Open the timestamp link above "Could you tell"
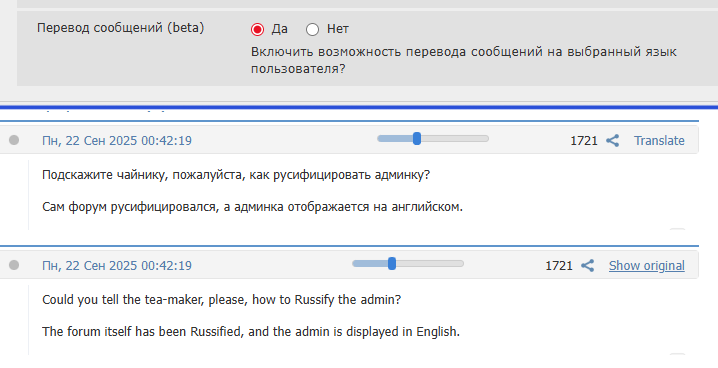This screenshot has height=368, width=718. tap(117, 265)
